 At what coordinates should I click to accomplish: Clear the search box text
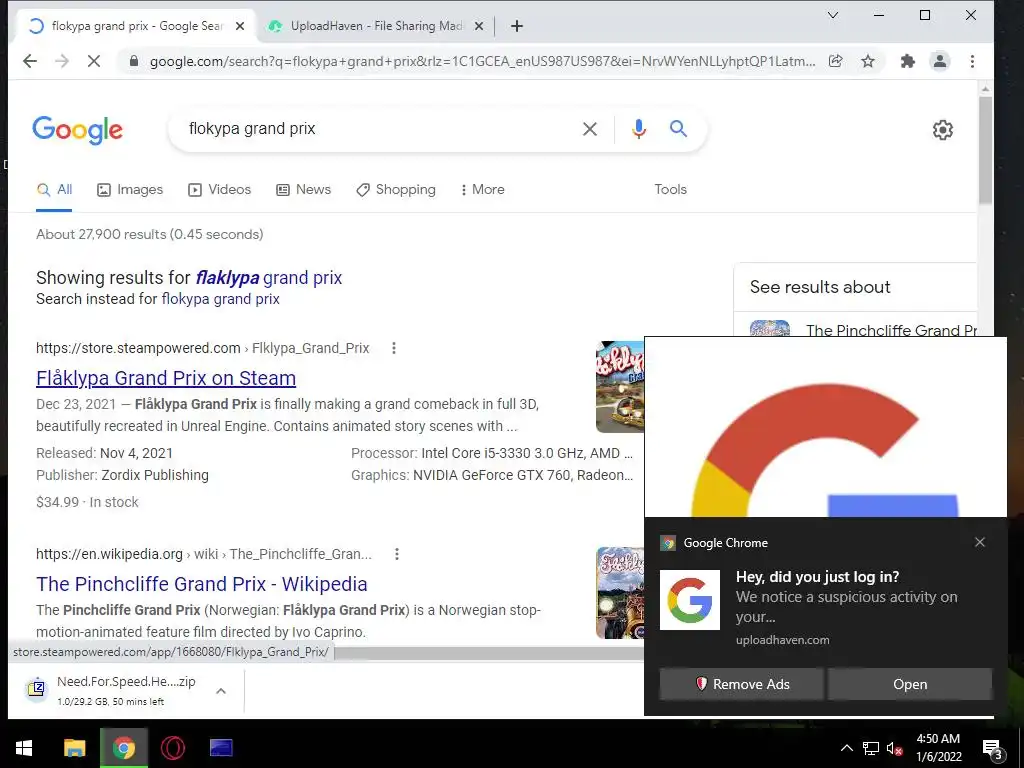(x=590, y=129)
